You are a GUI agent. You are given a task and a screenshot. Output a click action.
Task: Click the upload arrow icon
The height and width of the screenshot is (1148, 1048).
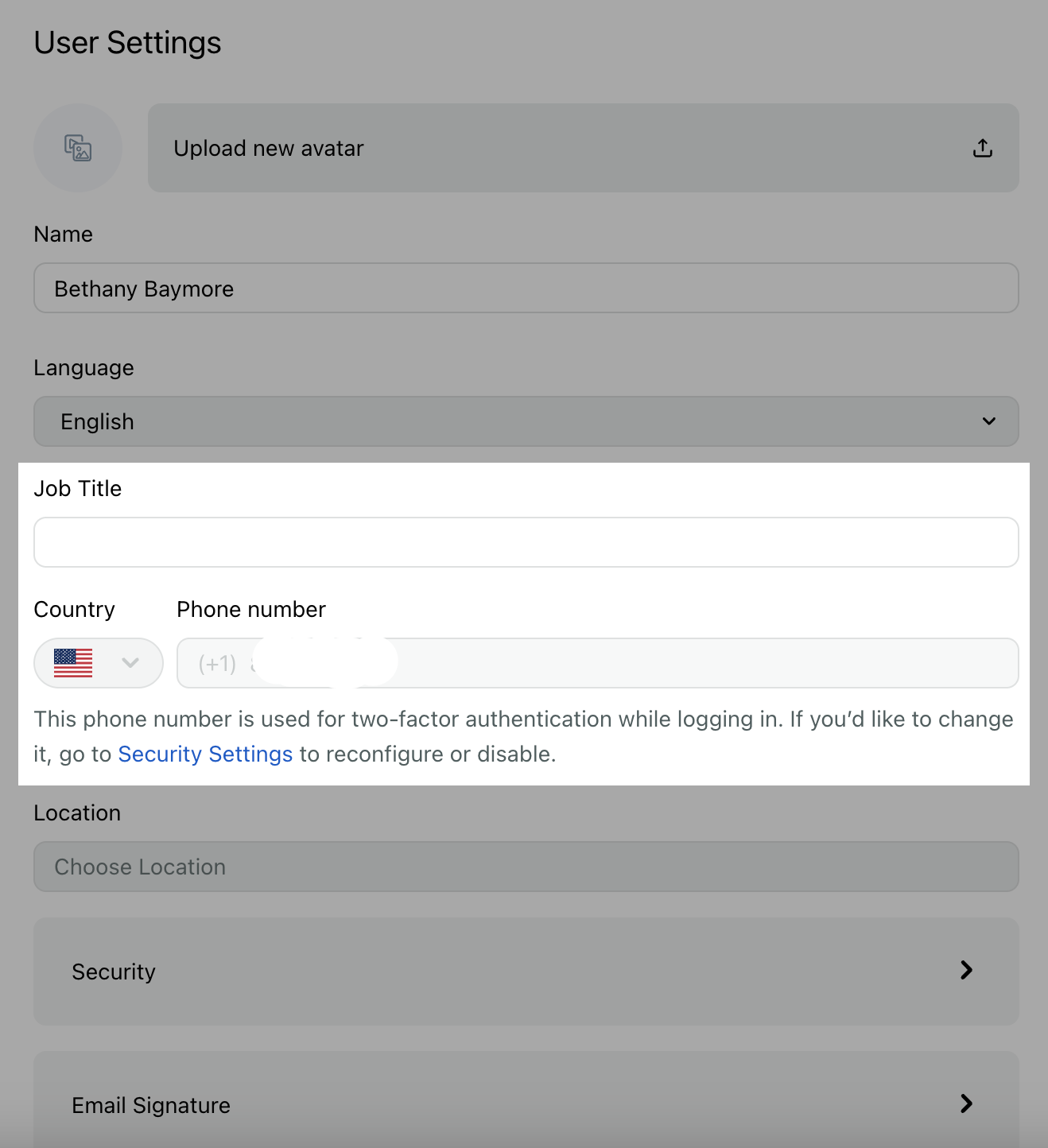point(983,148)
